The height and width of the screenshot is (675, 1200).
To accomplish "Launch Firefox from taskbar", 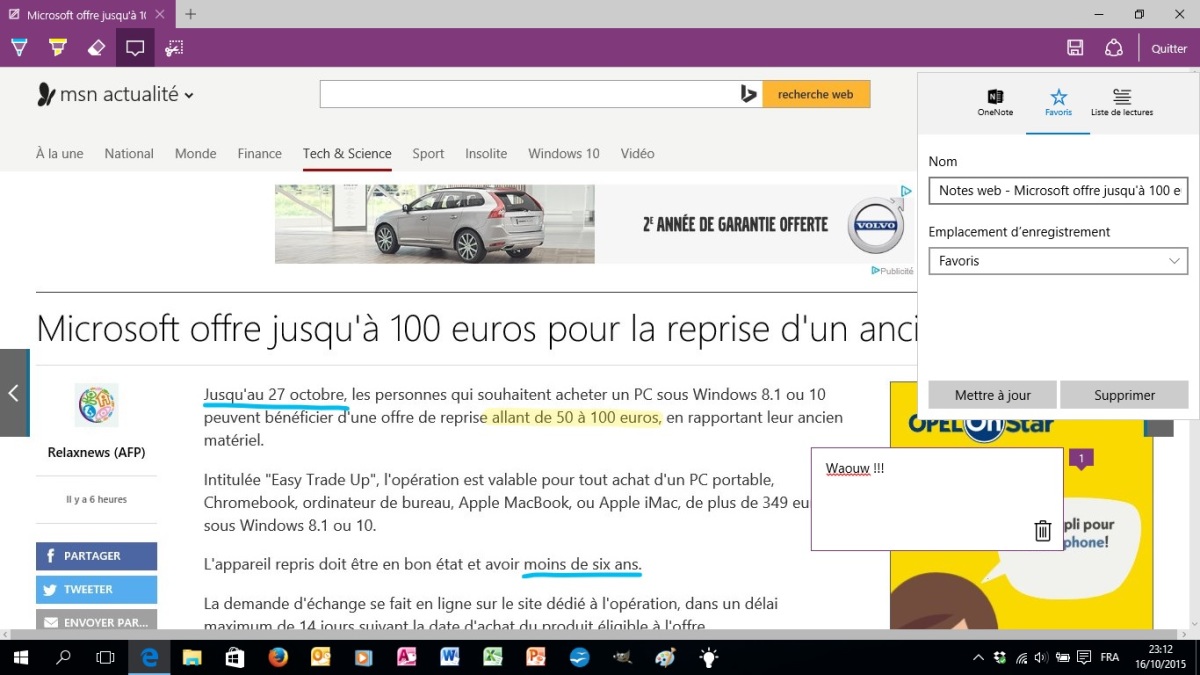I will tap(278, 657).
